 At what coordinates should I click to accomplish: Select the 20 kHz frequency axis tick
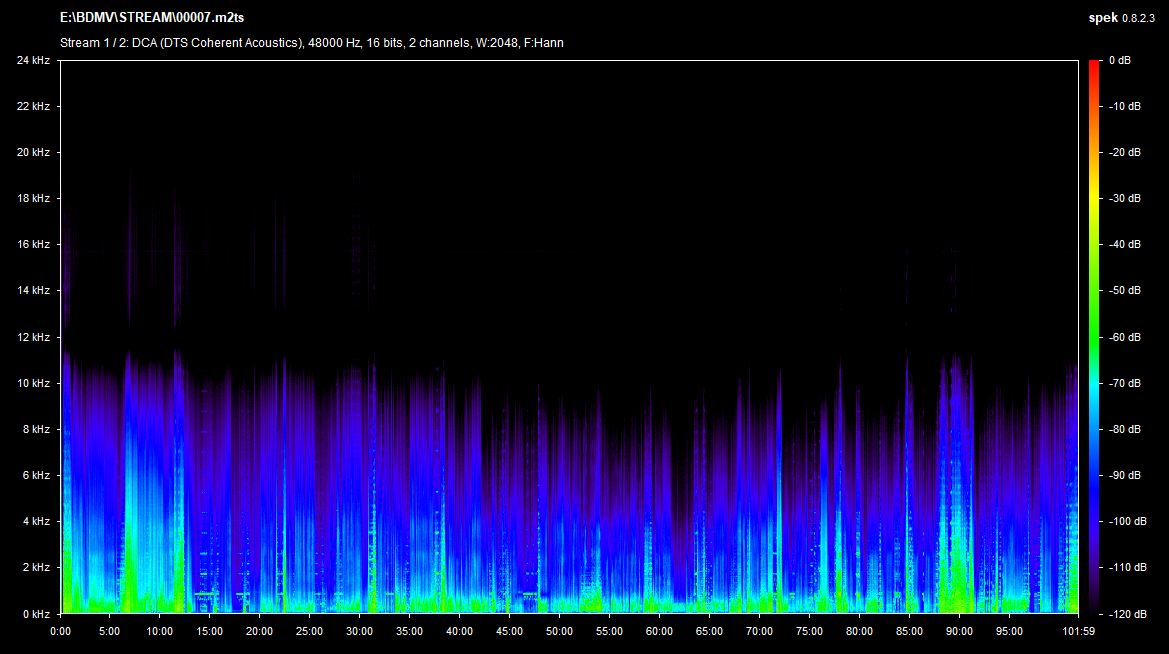pos(32,153)
